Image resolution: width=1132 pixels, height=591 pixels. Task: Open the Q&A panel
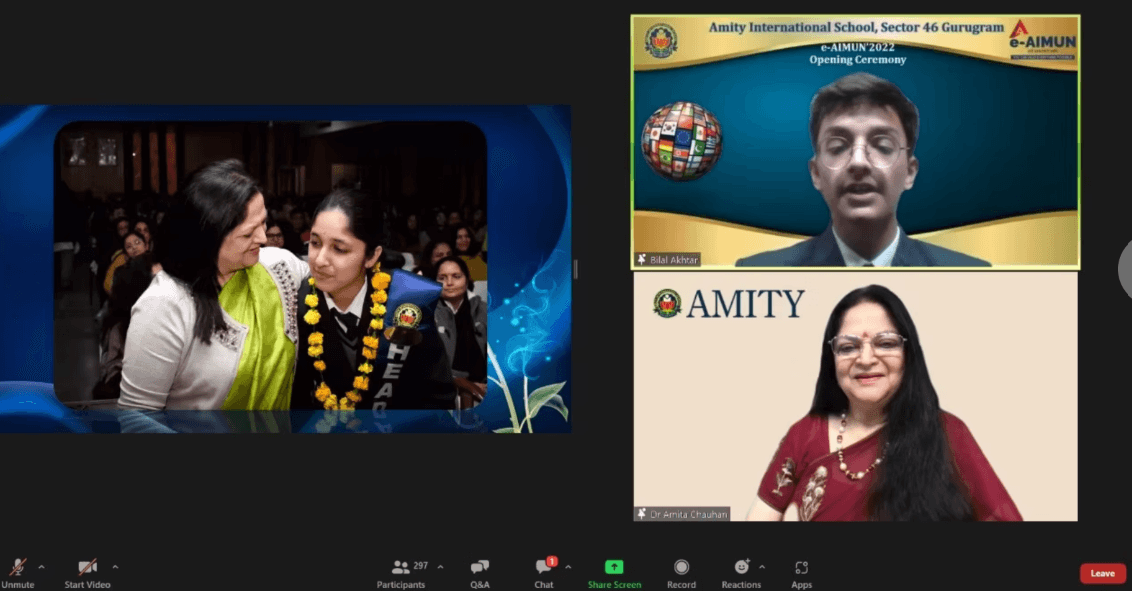tap(479, 573)
